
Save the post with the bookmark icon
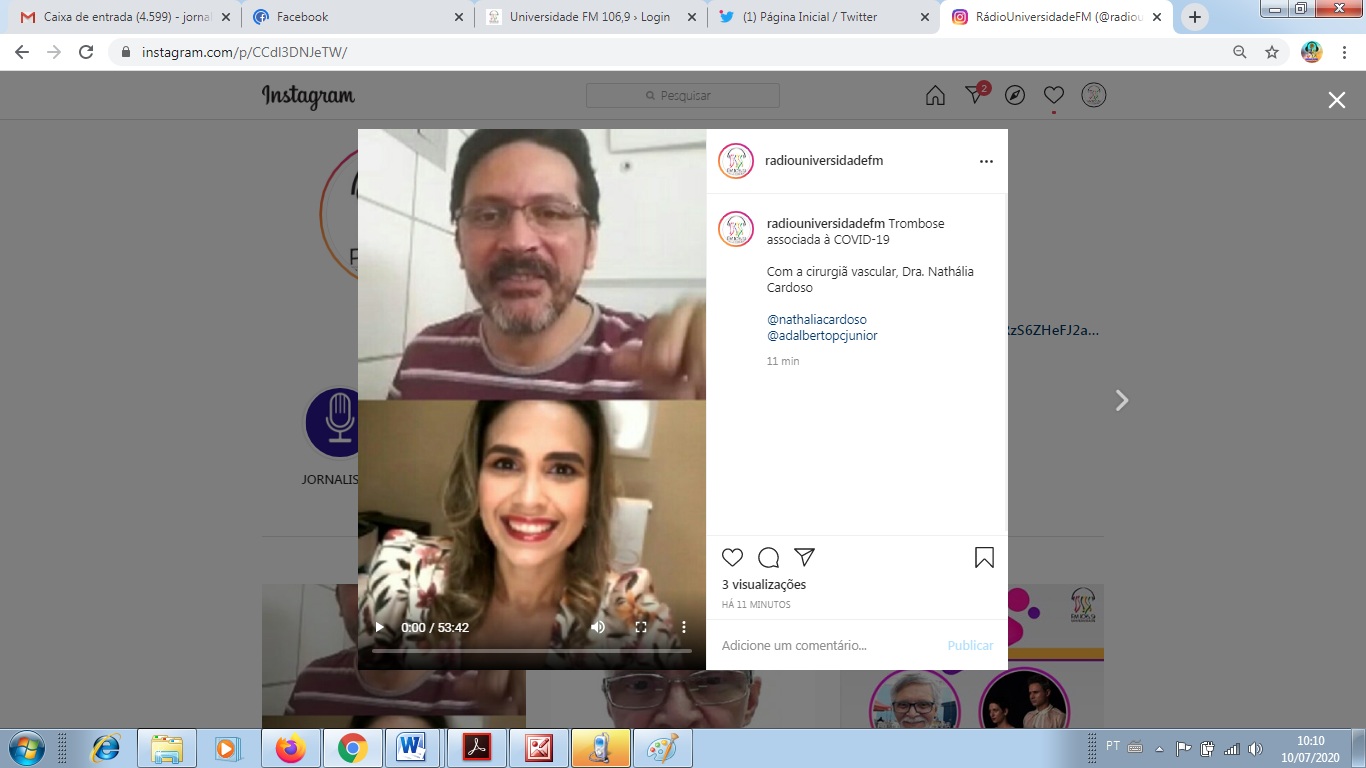(x=984, y=557)
